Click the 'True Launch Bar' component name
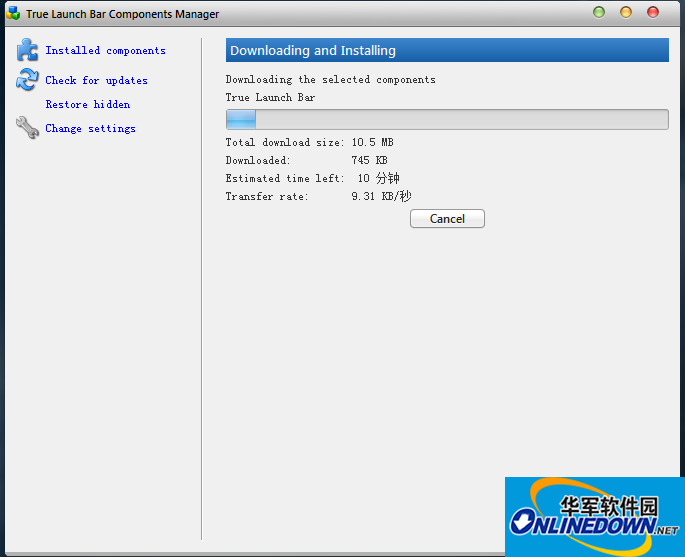685x557 pixels. coord(270,97)
